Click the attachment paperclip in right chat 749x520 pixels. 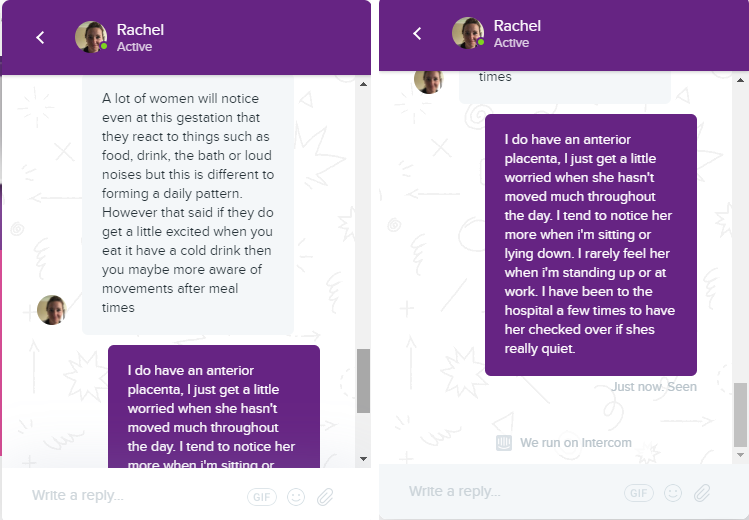pyautogui.click(x=703, y=493)
